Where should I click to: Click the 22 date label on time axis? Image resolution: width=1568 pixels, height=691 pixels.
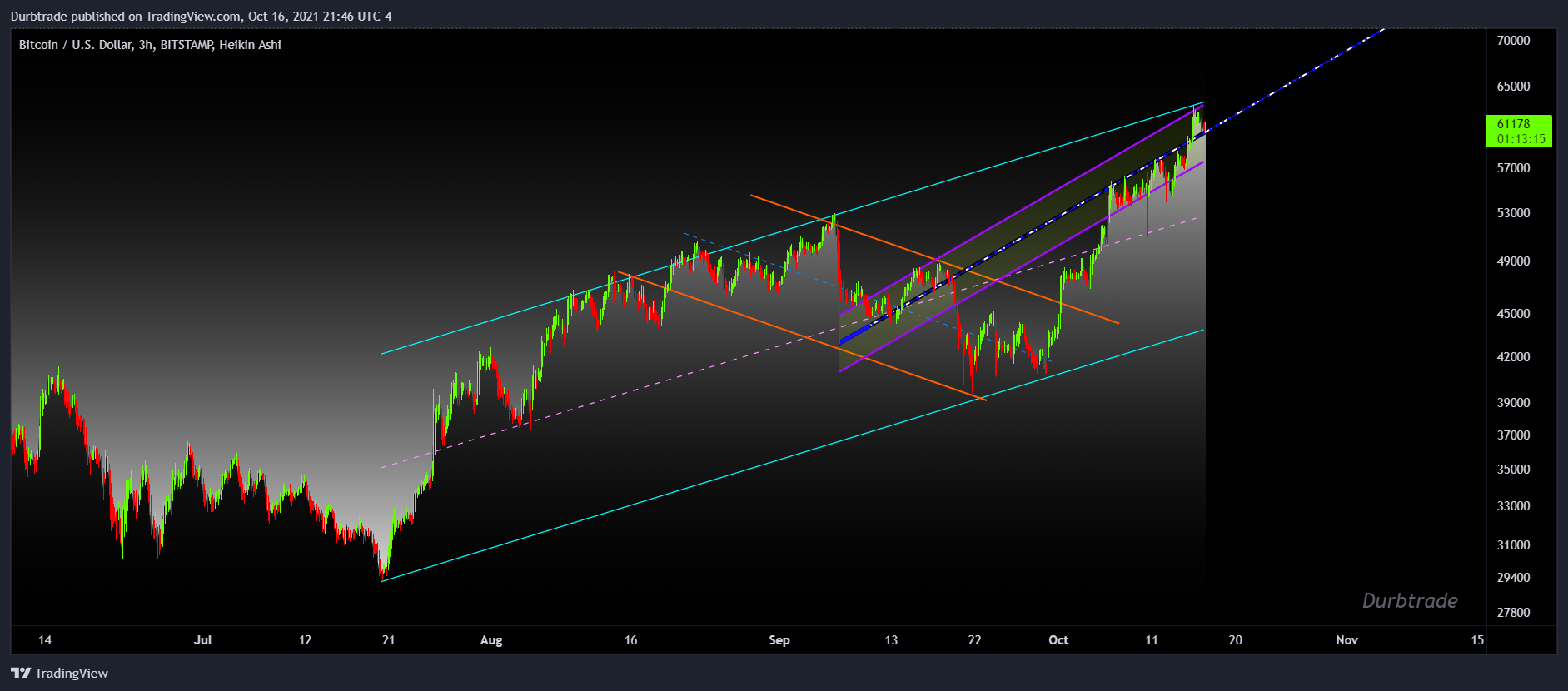[974, 639]
